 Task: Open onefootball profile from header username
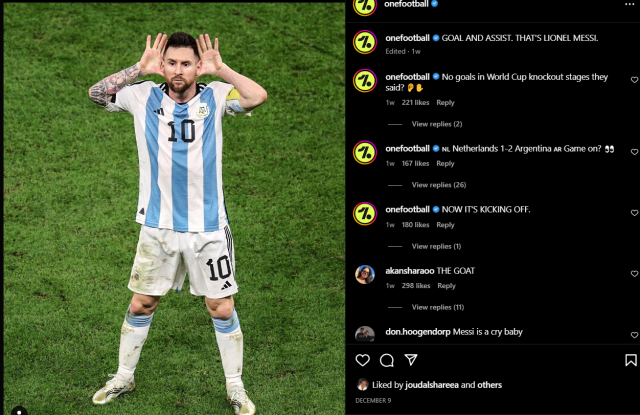[x=406, y=4]
